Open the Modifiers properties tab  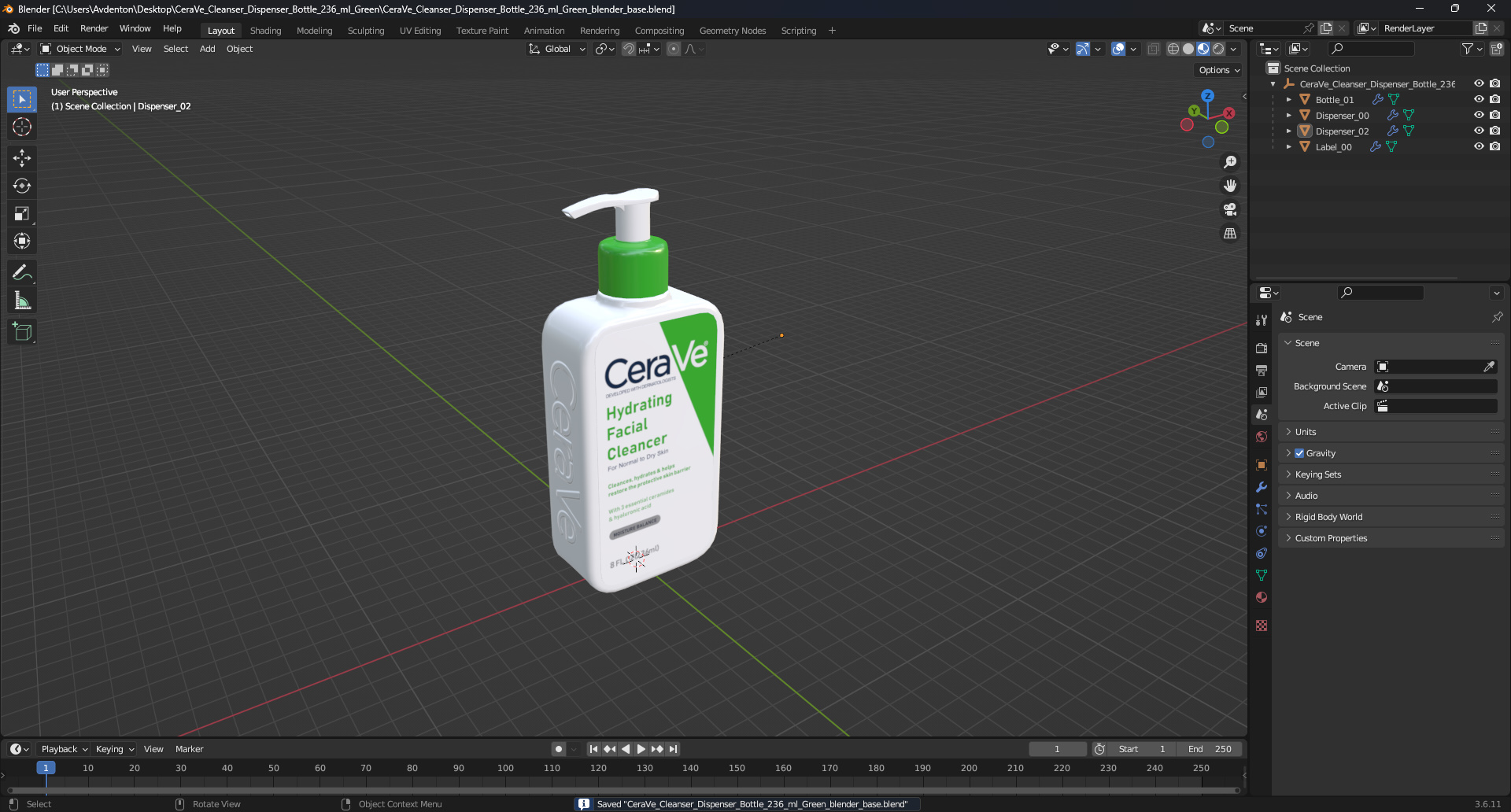coord(1262,487)
